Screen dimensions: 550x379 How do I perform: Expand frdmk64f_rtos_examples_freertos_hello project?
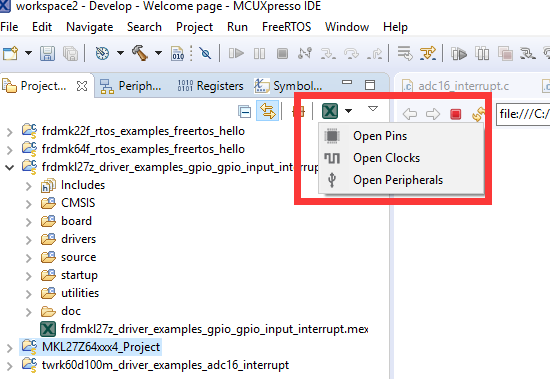coord(10,150)
